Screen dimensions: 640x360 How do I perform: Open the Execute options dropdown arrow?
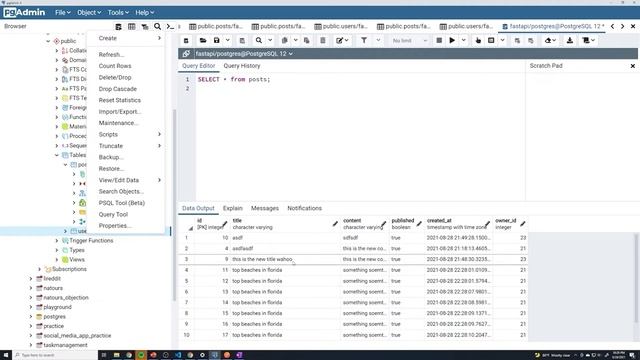pyautogui.click(x=463, y=40)
